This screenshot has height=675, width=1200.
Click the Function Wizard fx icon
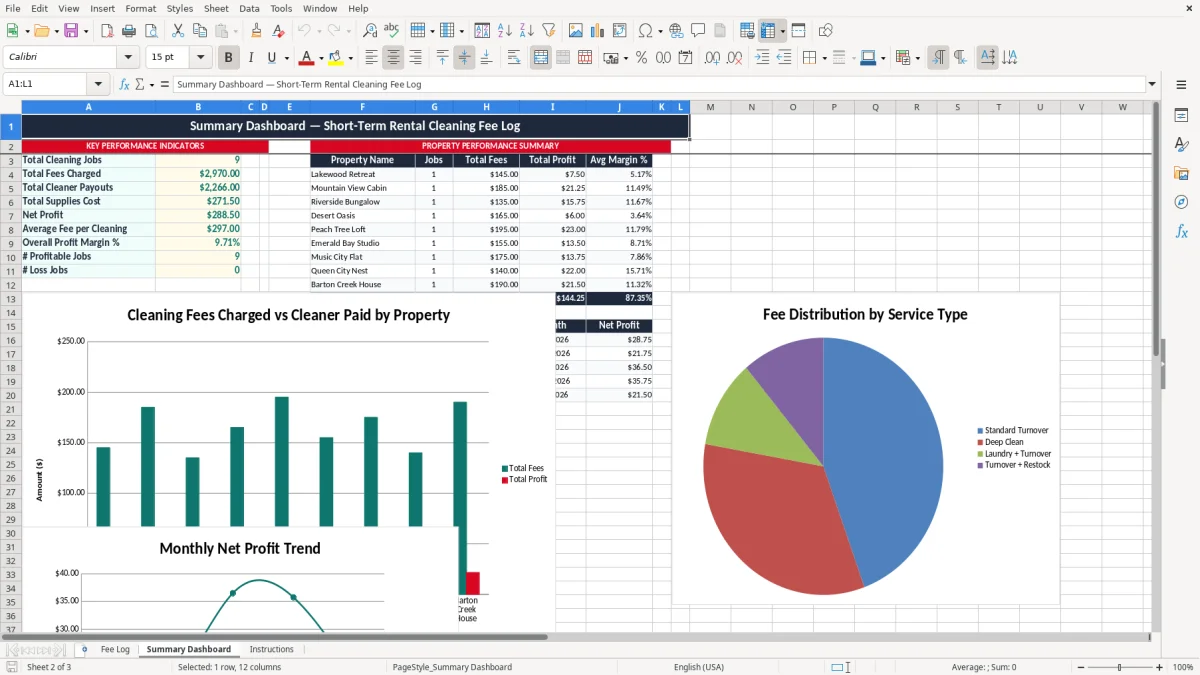[x=125, y=84]
